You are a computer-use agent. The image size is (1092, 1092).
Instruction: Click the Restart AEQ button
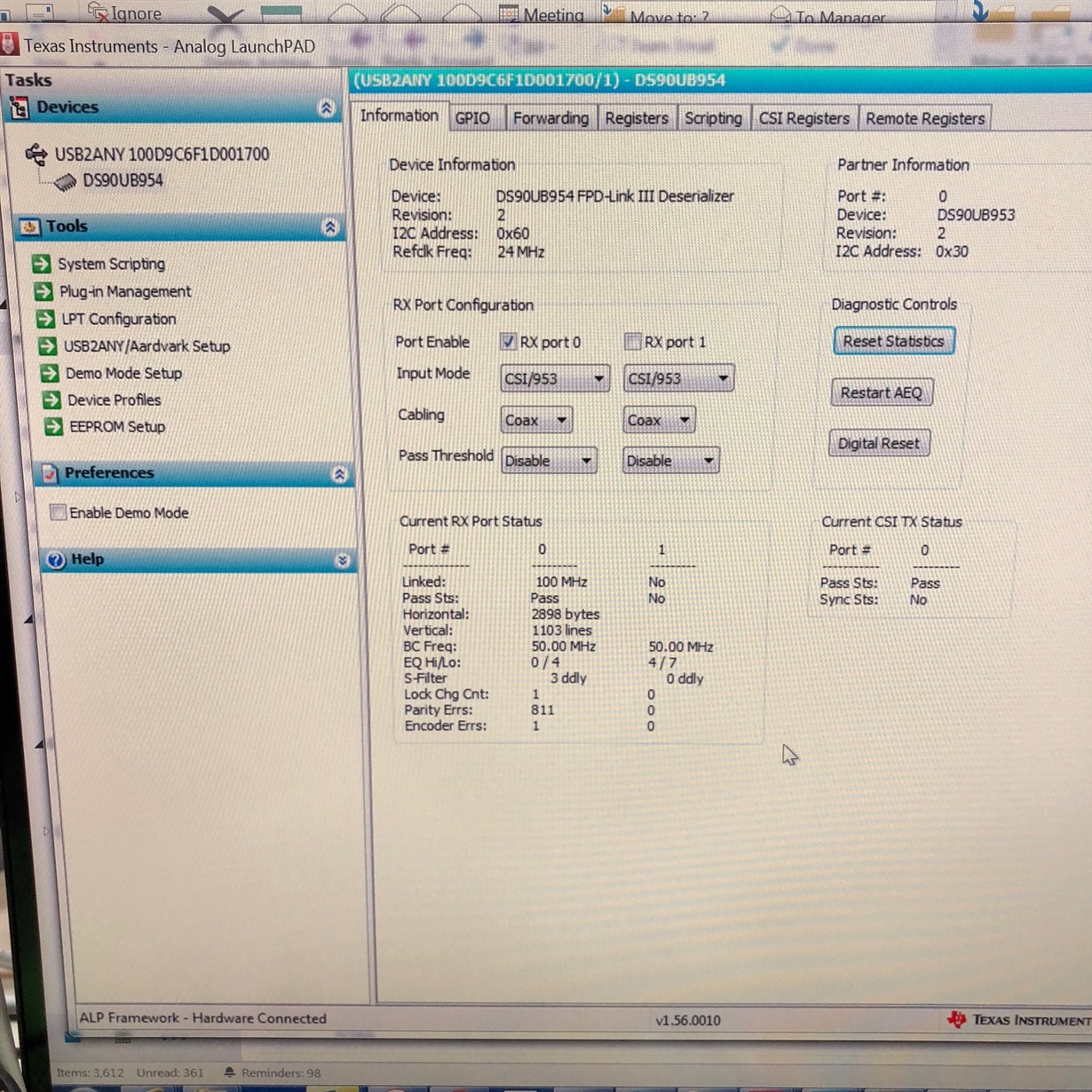coord(882,392)
